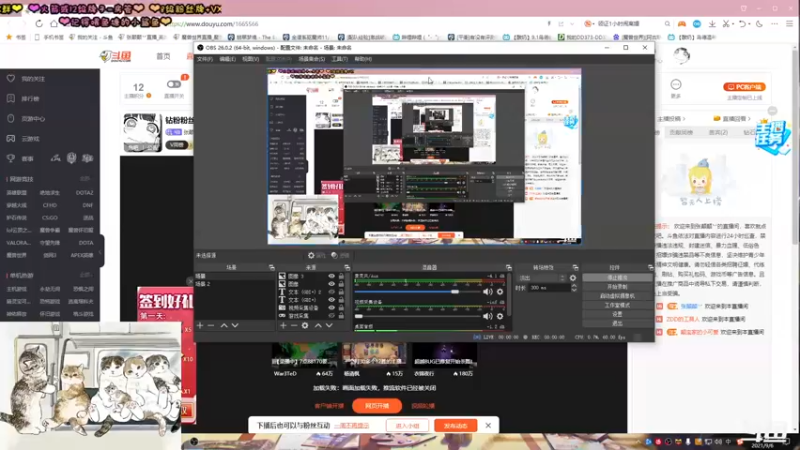The height and width of the screenshot is (450, 800).
Task: Pop out the Audio Mixer dock icon
Action: click(x=508, y=267)
